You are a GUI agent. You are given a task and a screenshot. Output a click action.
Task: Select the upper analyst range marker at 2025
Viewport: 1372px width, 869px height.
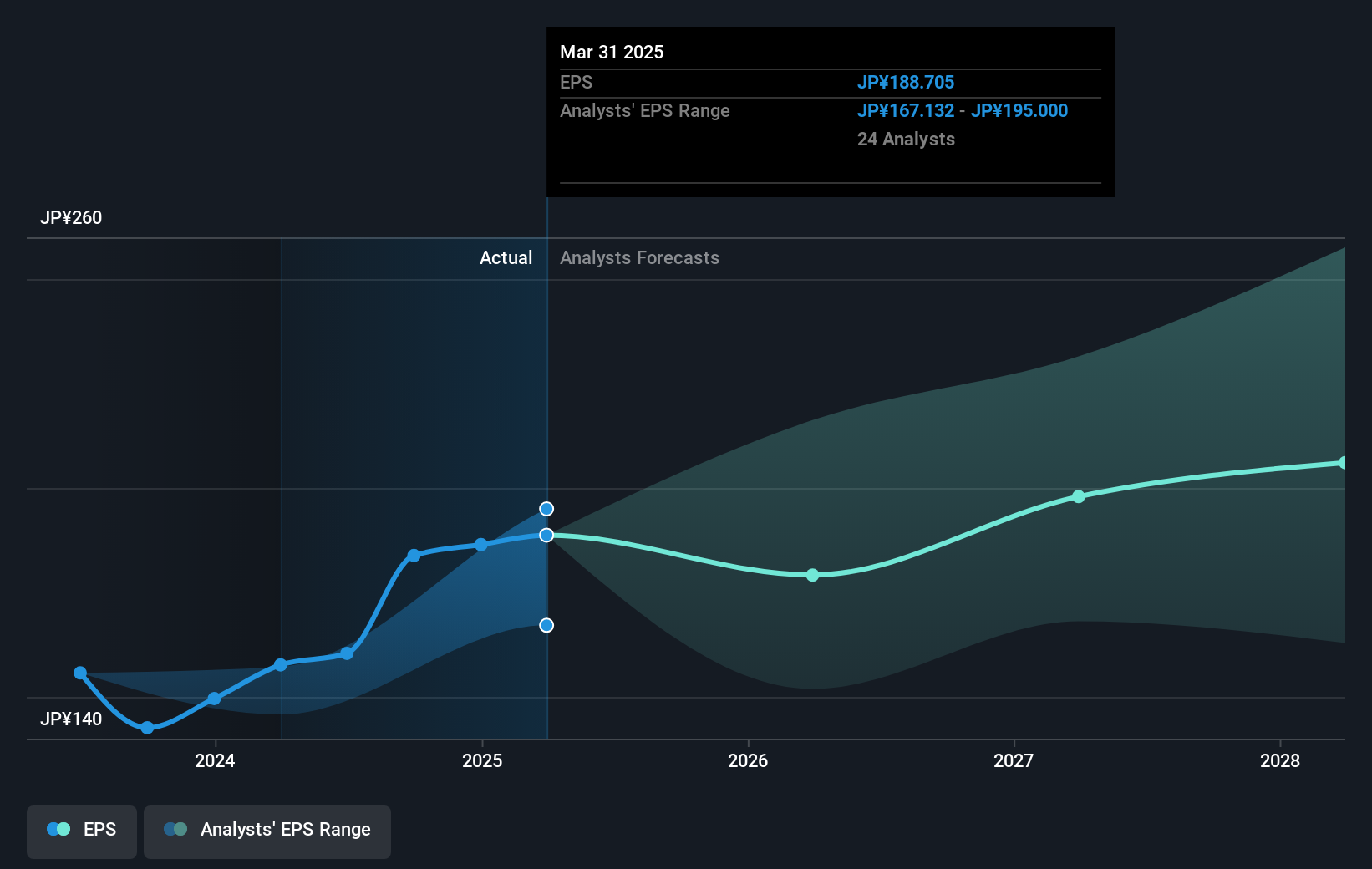(x=546, y=509)
